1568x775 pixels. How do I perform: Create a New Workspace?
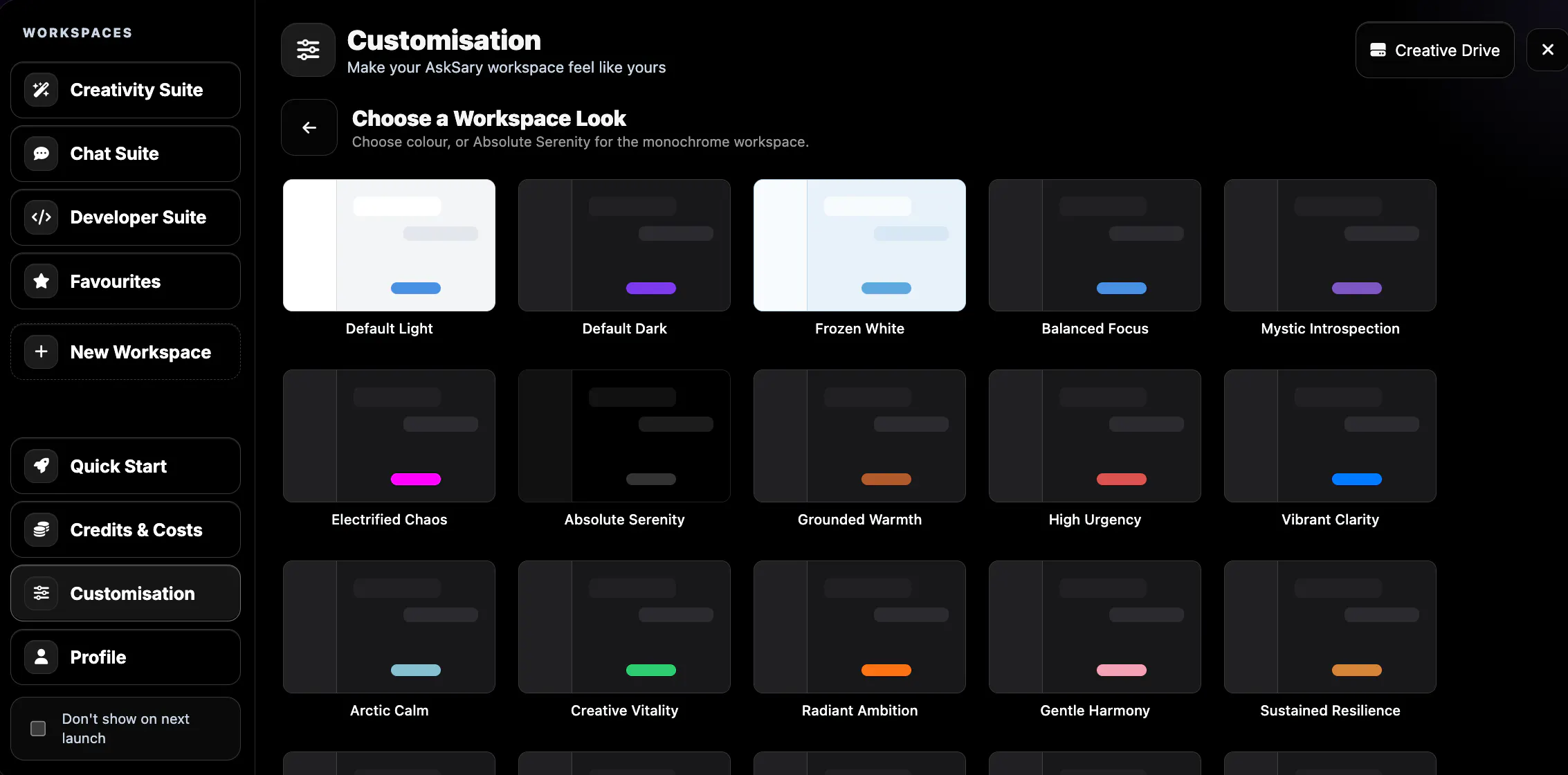coord(125,352)
